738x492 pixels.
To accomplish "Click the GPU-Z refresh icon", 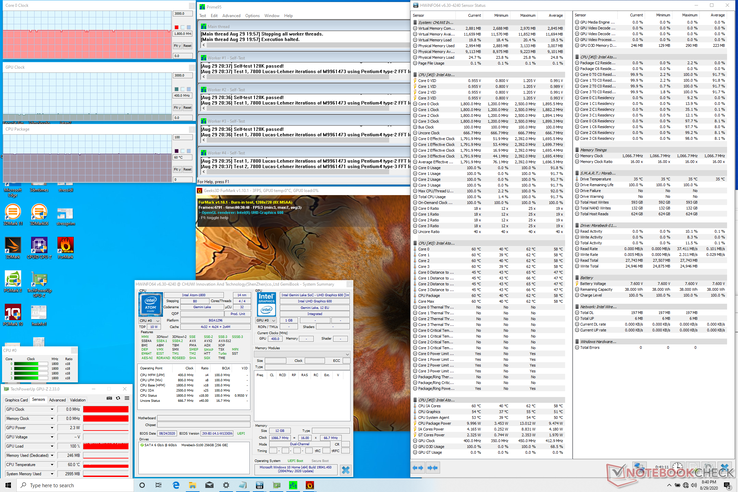I will [118, 398].
